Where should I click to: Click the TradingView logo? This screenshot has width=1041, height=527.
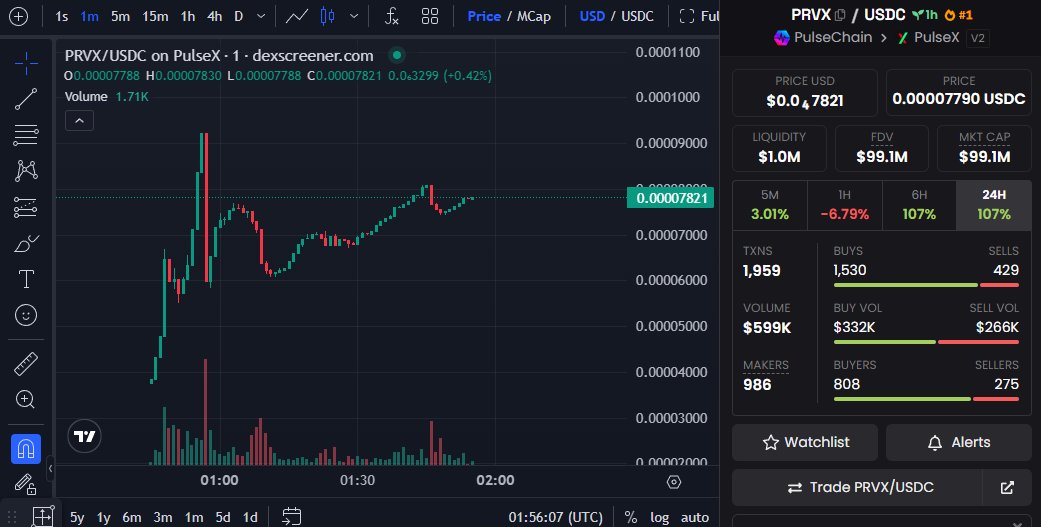[84, 436]
